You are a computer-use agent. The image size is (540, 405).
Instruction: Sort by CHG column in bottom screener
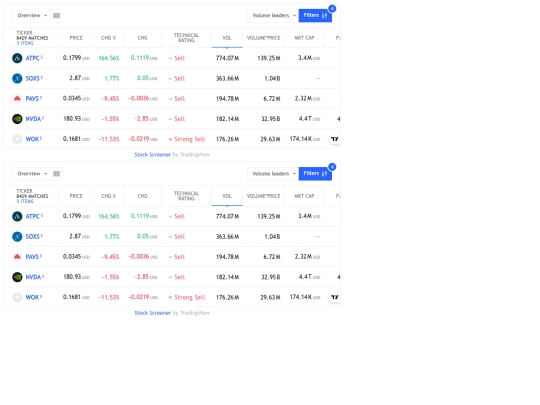pyautogui.click(x=143, y=196)
